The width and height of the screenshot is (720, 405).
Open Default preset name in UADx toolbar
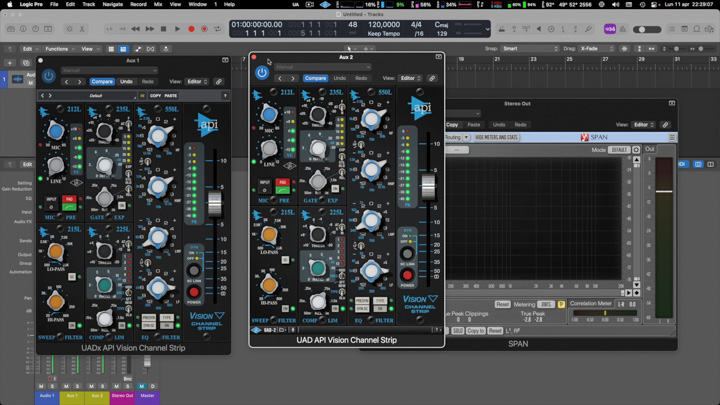click(x=96, y=96)
